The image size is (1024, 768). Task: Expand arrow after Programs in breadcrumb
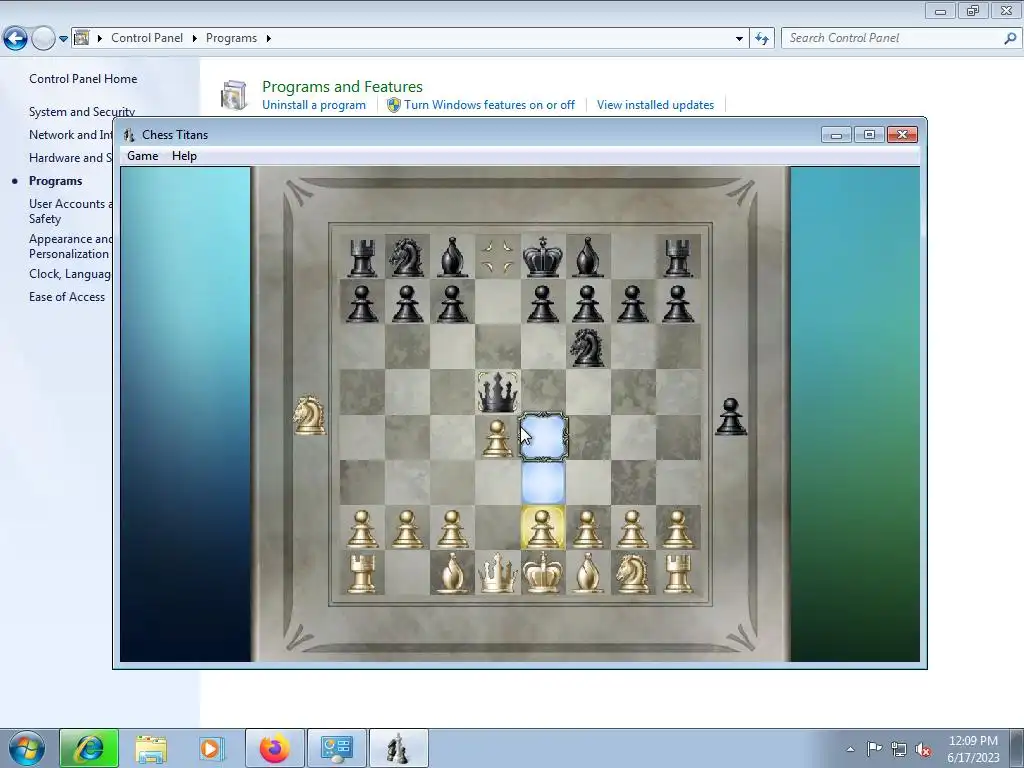coord(268,39)
